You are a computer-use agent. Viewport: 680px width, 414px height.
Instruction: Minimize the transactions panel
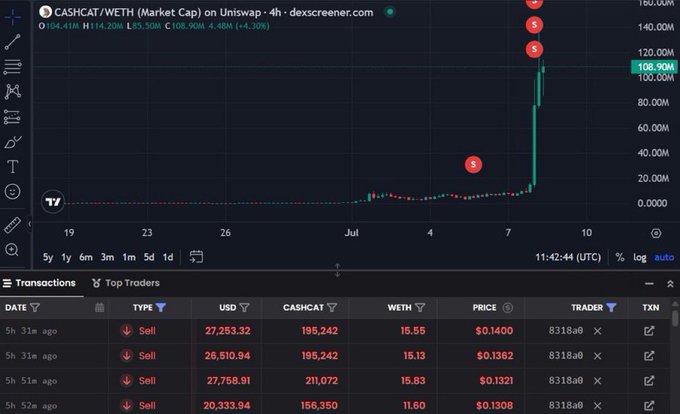click(649, 284)
